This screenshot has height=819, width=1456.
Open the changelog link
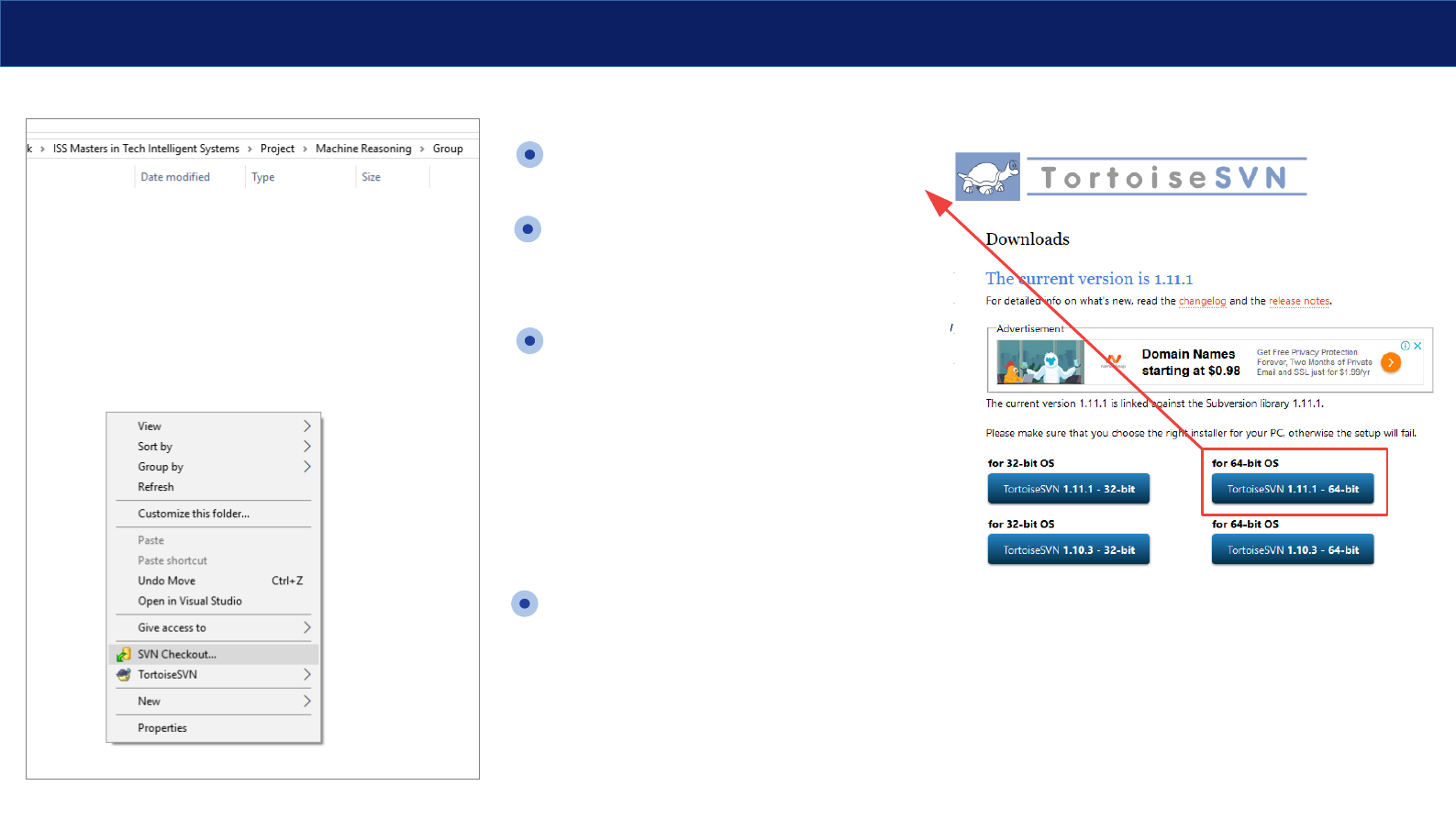[x=1202, y=301]
